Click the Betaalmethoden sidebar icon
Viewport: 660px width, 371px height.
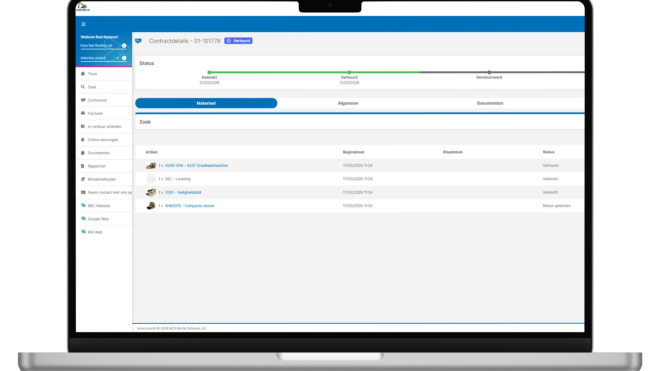82,179
